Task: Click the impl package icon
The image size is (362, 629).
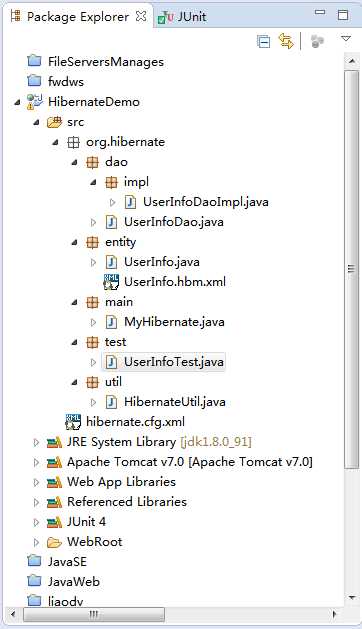Action: [x=111, y=182]
